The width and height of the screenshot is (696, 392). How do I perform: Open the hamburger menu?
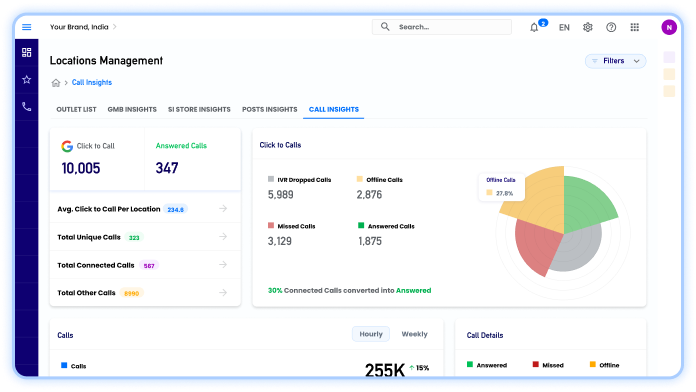[x=27, y=27]
